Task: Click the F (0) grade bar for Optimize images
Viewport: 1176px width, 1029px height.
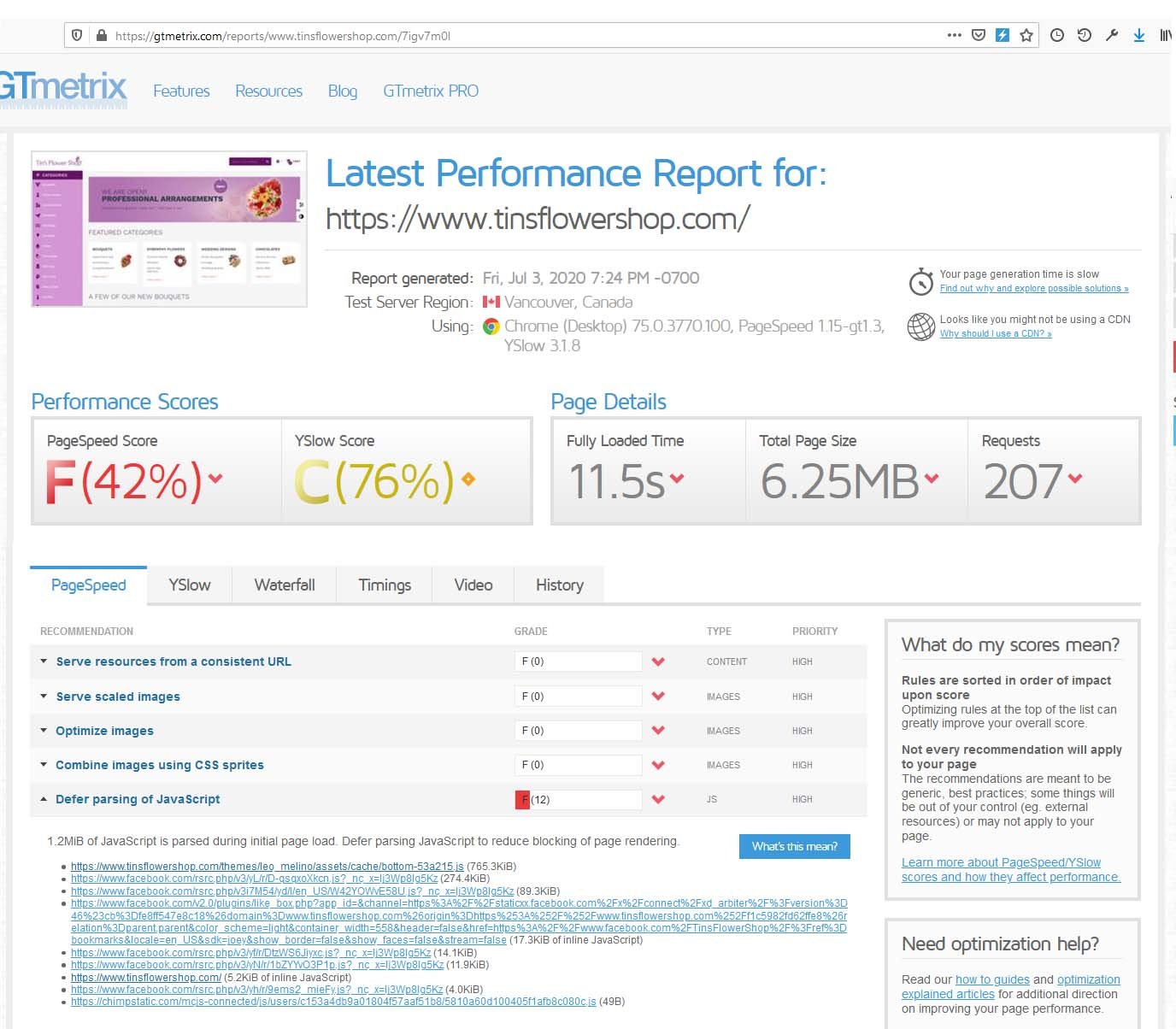Action: [x=578, y=731]
